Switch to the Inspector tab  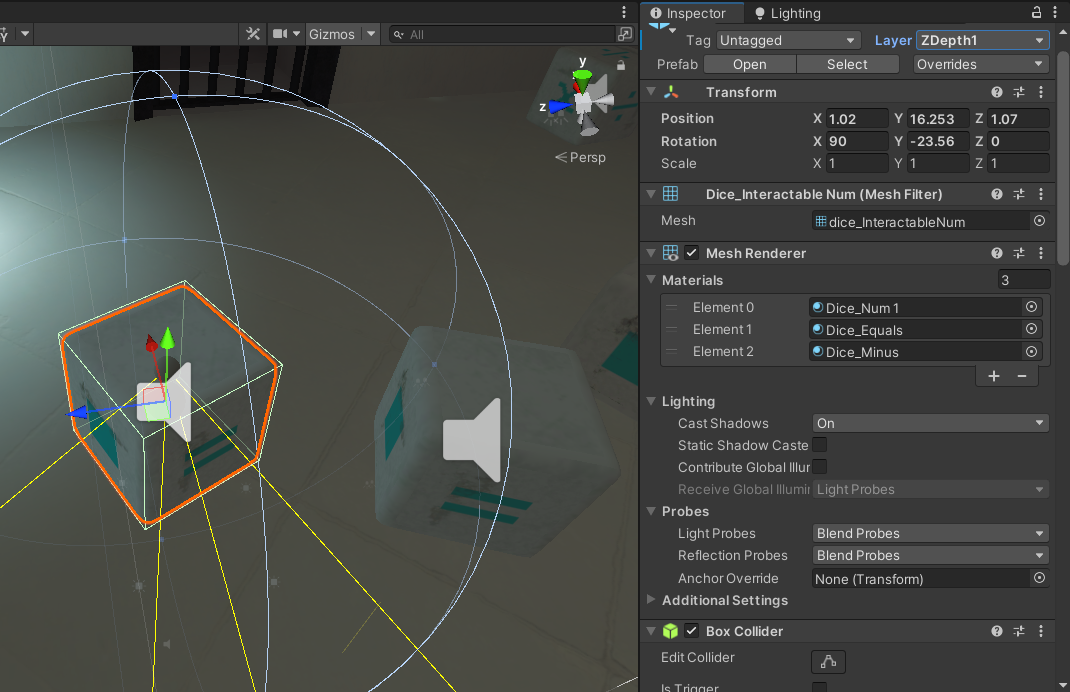tap(690, 13)
